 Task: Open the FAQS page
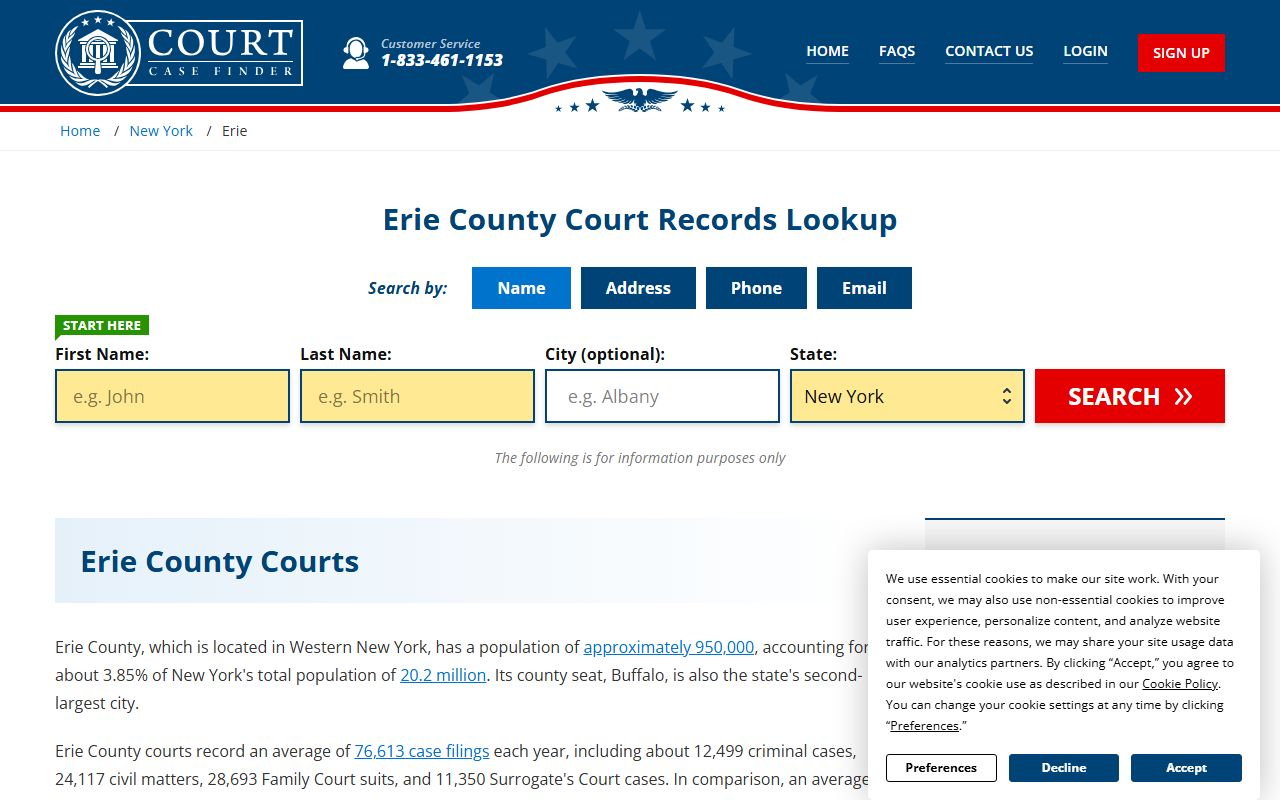click(897, 51)
